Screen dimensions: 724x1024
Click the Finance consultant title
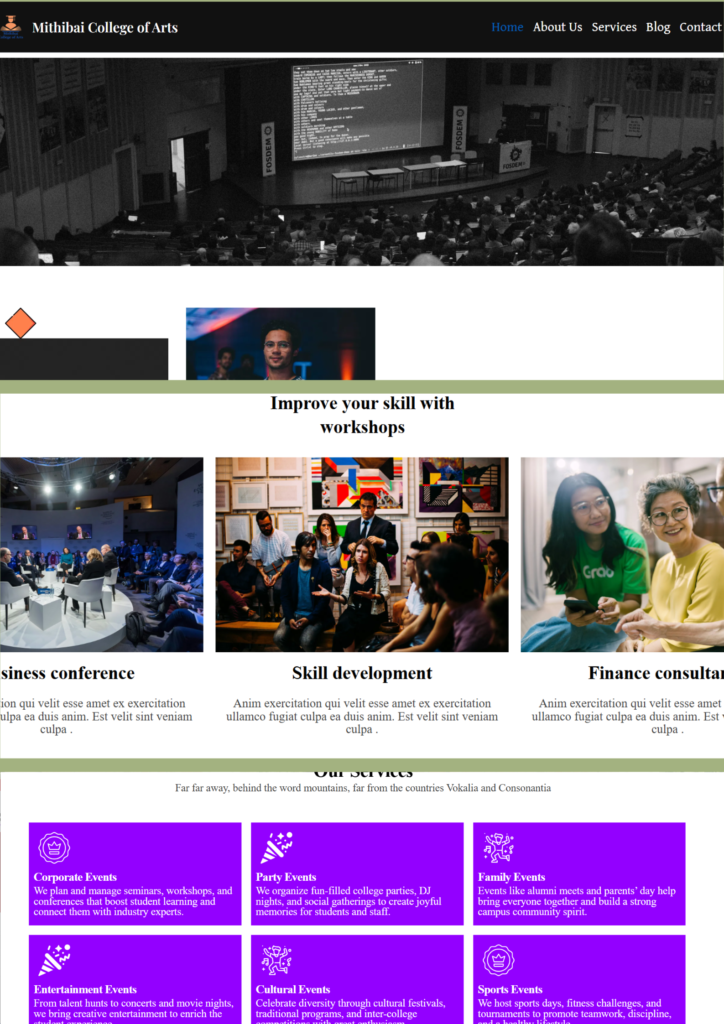pos(655,673)
